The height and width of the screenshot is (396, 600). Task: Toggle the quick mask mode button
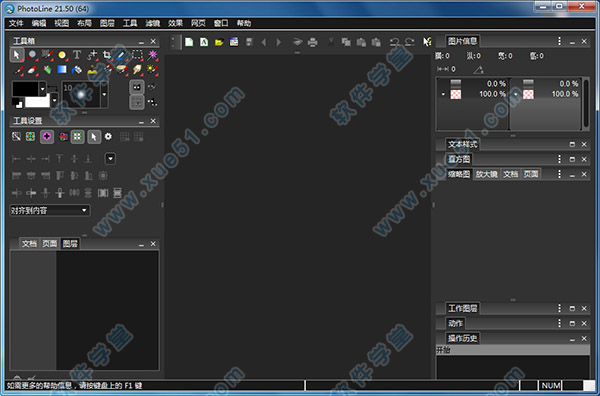137,87
